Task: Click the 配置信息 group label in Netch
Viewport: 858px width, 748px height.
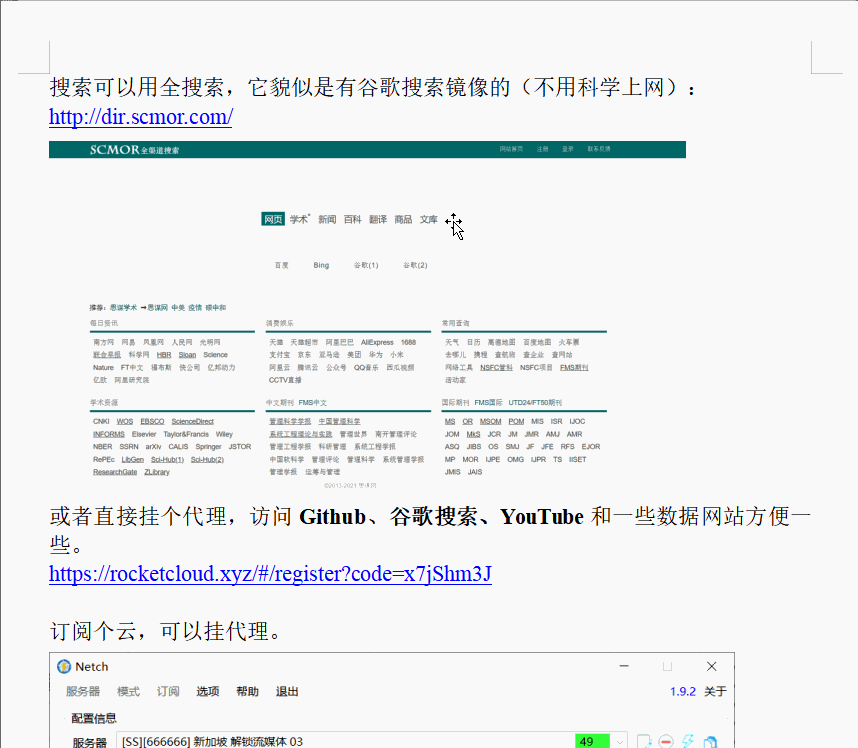Action: pyautogui.click(x=94, y=718)
